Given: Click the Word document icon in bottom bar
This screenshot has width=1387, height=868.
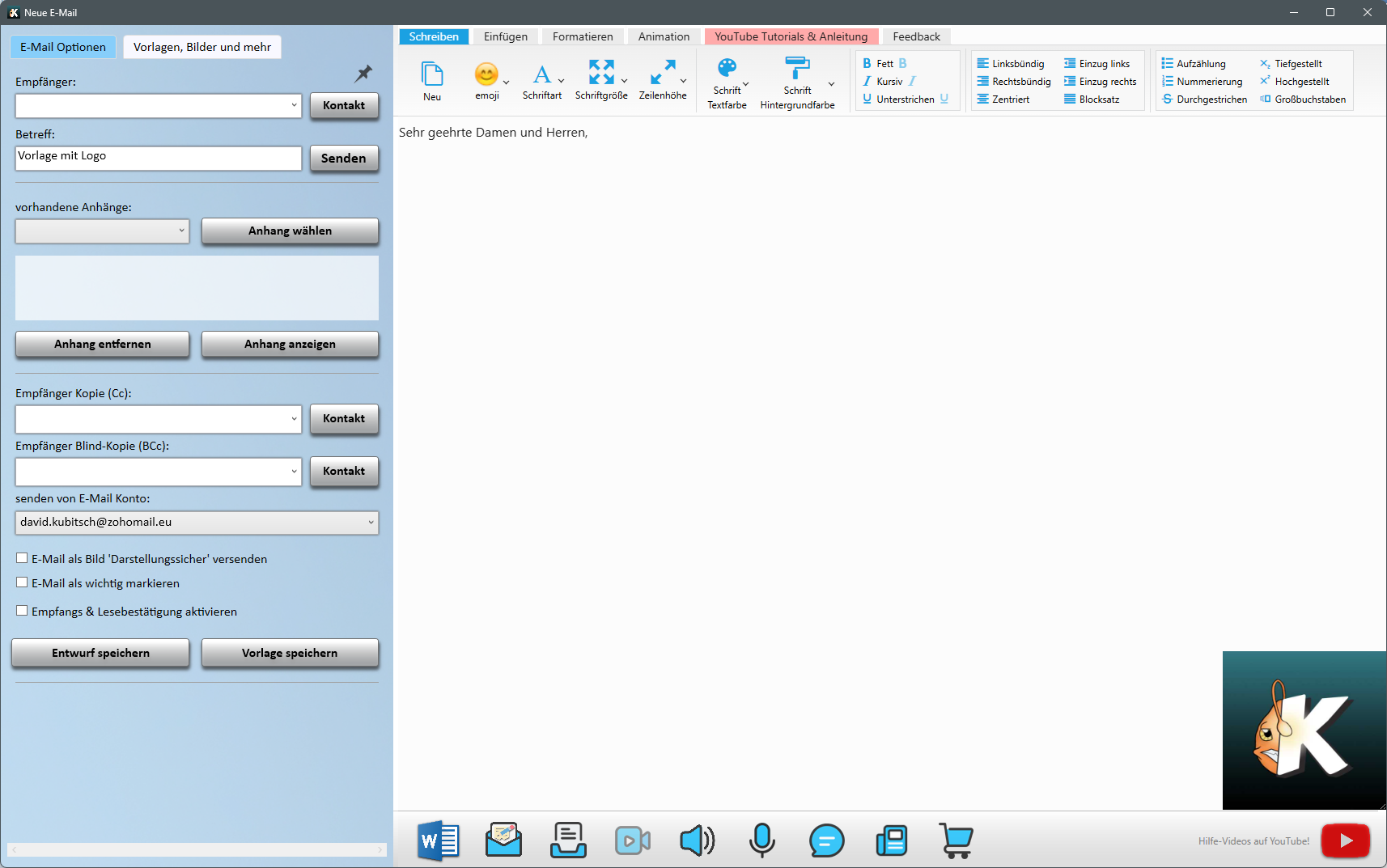Looking at the screenshot, I should click(439, 840).
